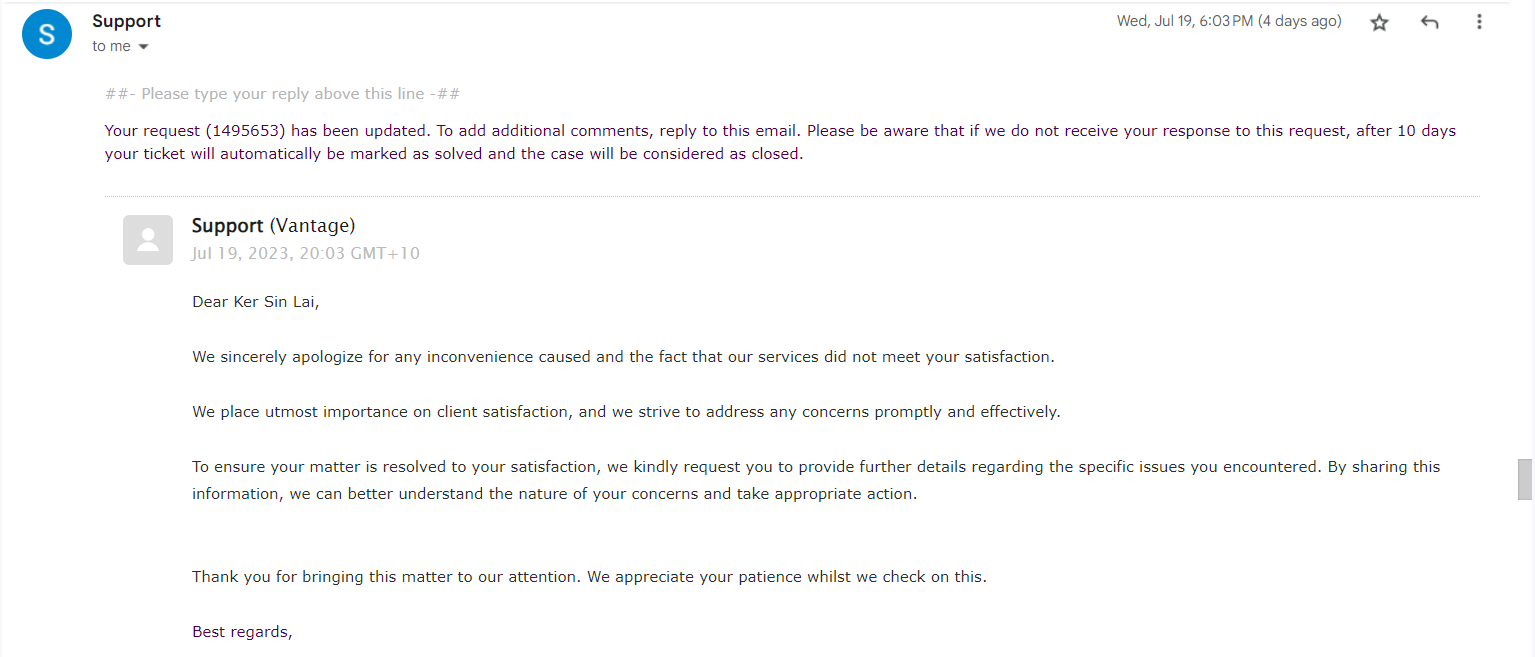Click the blue "S" sender avatar

pos(47,34)
